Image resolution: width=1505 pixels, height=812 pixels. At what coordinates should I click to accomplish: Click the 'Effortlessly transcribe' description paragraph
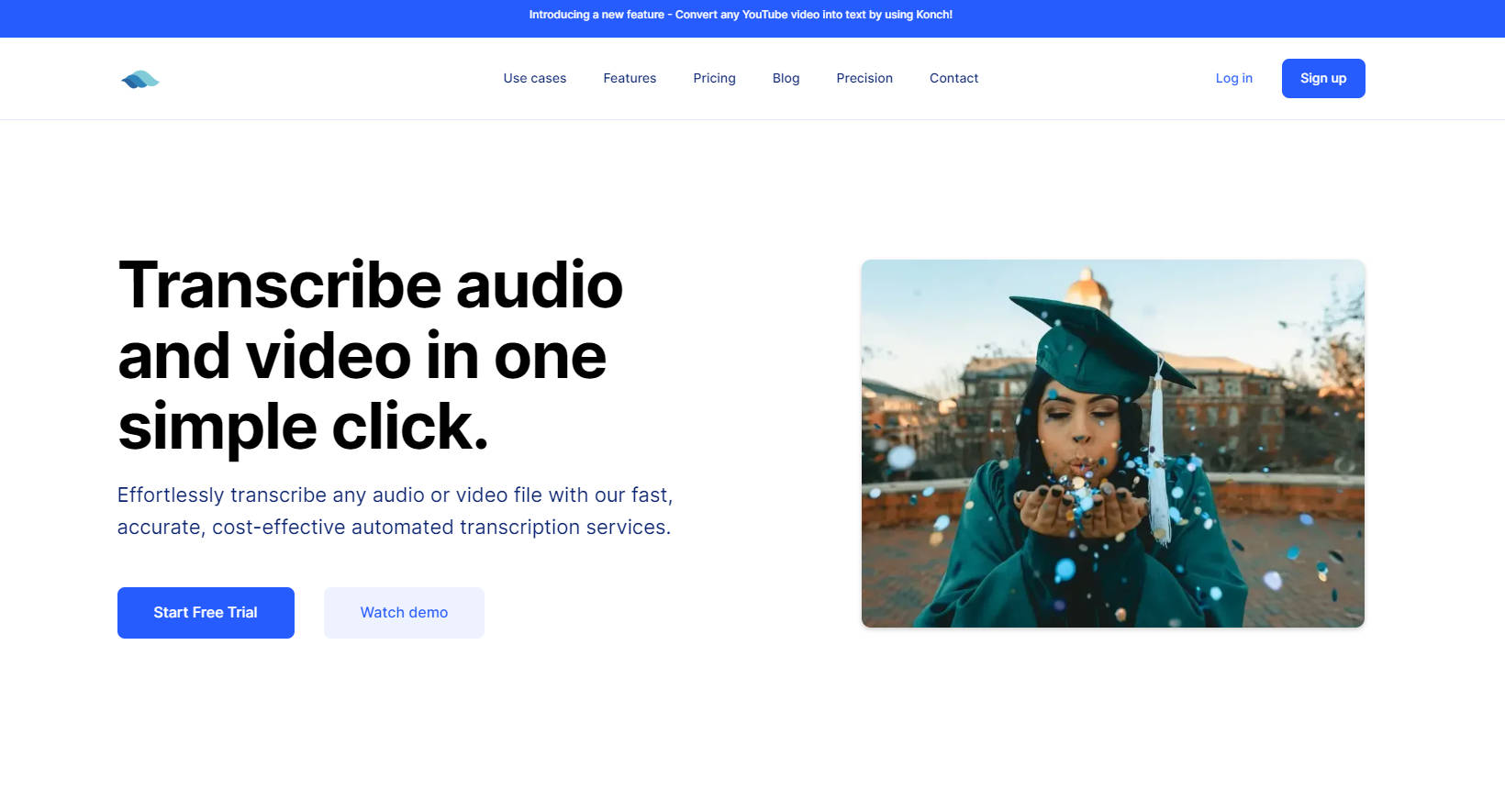coord(395,511)
